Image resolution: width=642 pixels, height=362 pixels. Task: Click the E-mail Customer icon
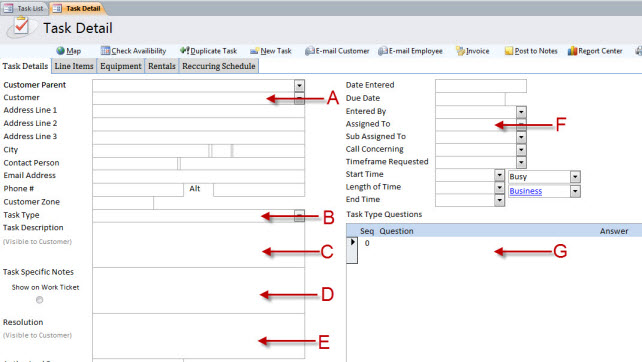tap(310, 51)
